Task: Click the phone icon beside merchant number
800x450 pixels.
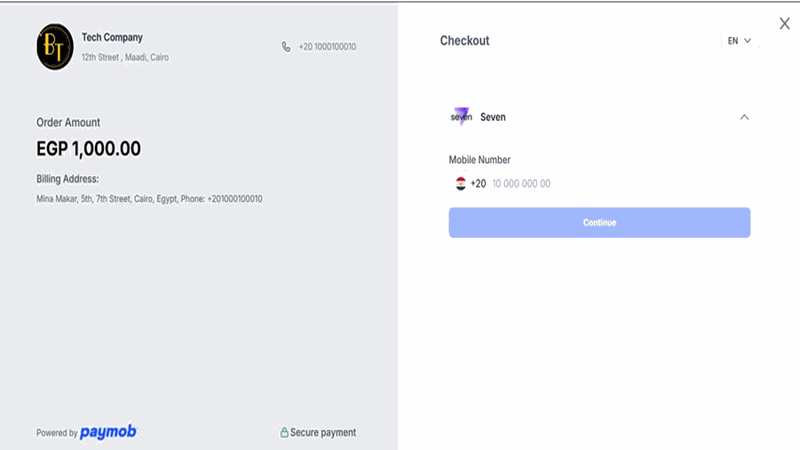Action: (x=287, y=47)
